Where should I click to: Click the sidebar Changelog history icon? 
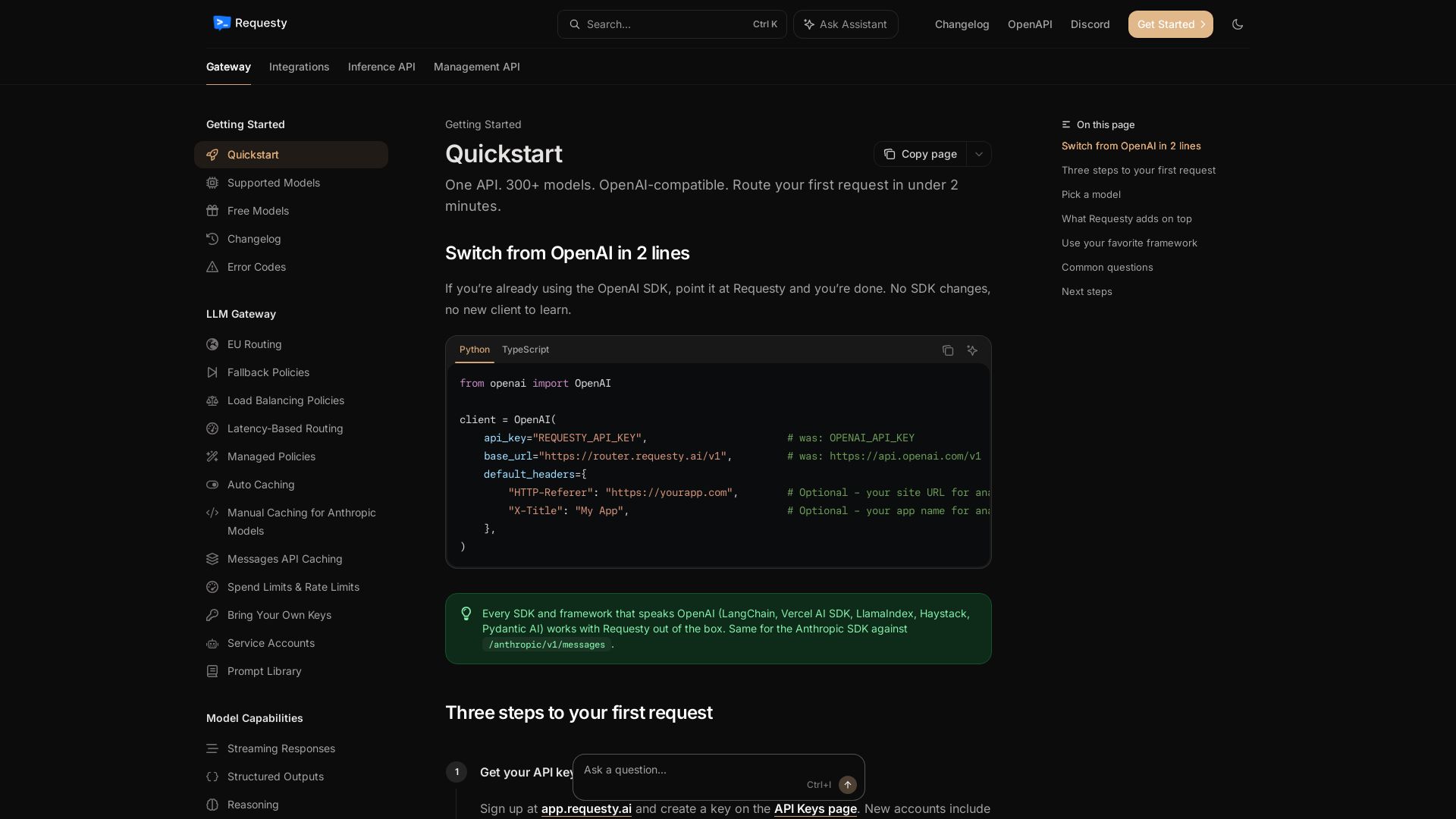tap(212, 239)
